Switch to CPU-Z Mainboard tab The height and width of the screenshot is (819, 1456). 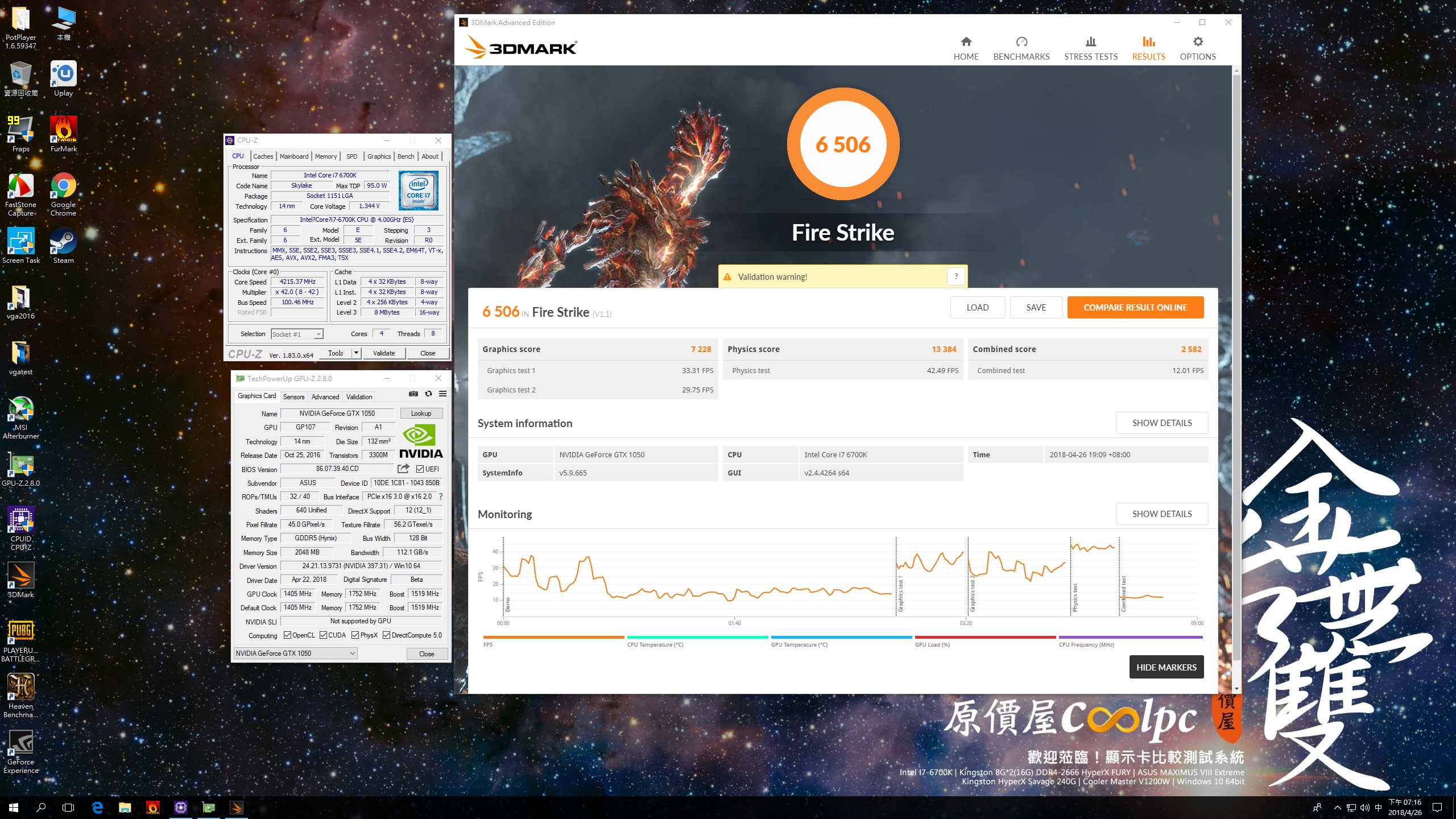294,156
